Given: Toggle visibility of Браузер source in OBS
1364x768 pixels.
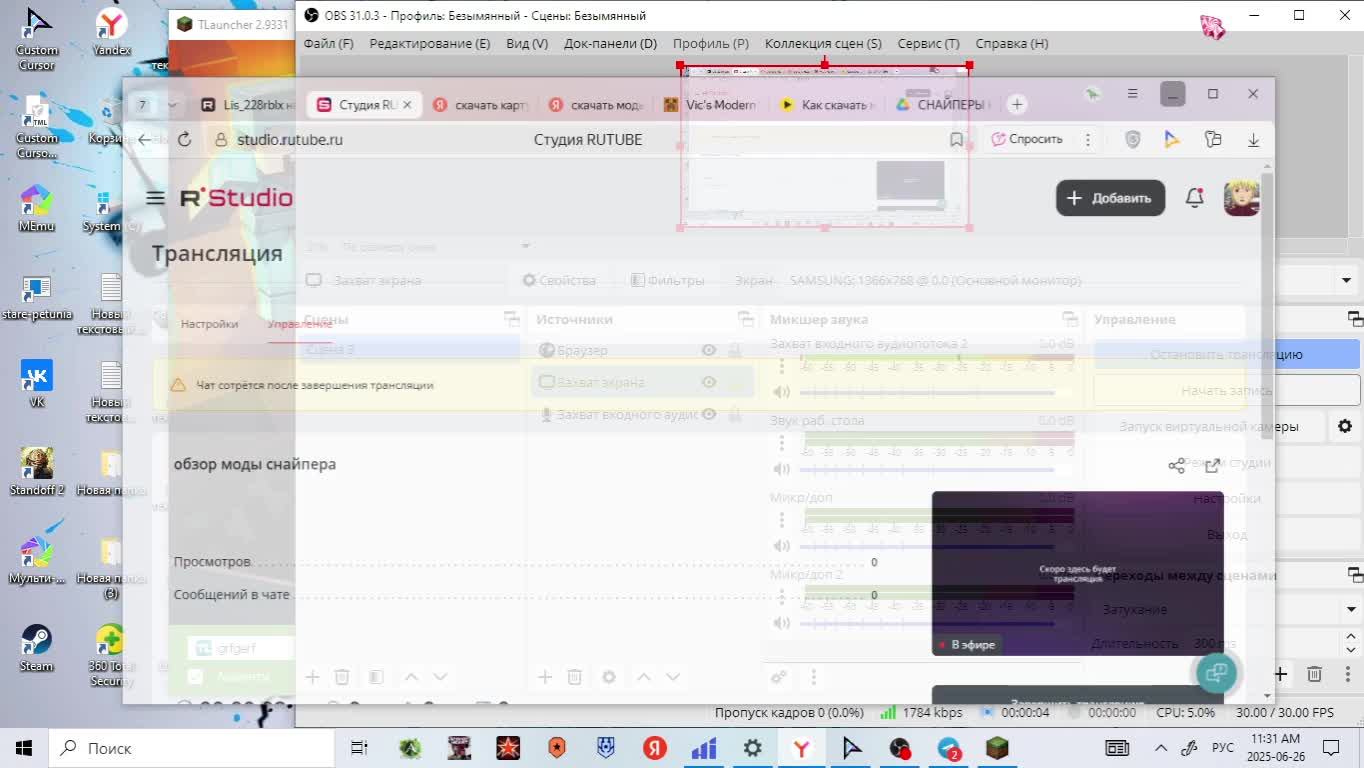Looking at the screenshot, I should pos(709,350).
